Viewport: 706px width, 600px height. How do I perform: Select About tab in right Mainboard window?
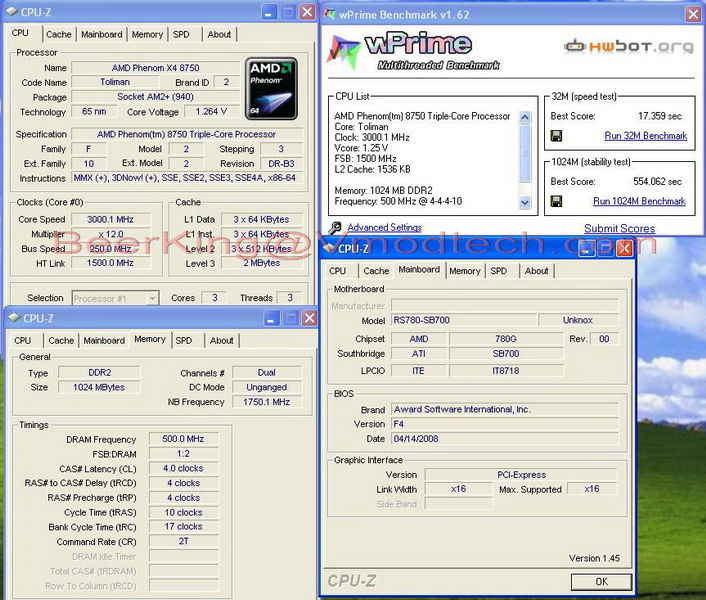click(x=537, y=271)
